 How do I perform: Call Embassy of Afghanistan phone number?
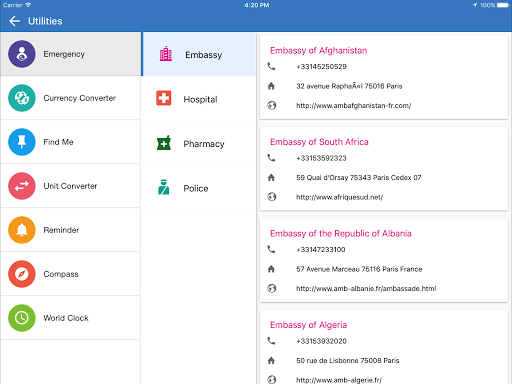[321, 67]
